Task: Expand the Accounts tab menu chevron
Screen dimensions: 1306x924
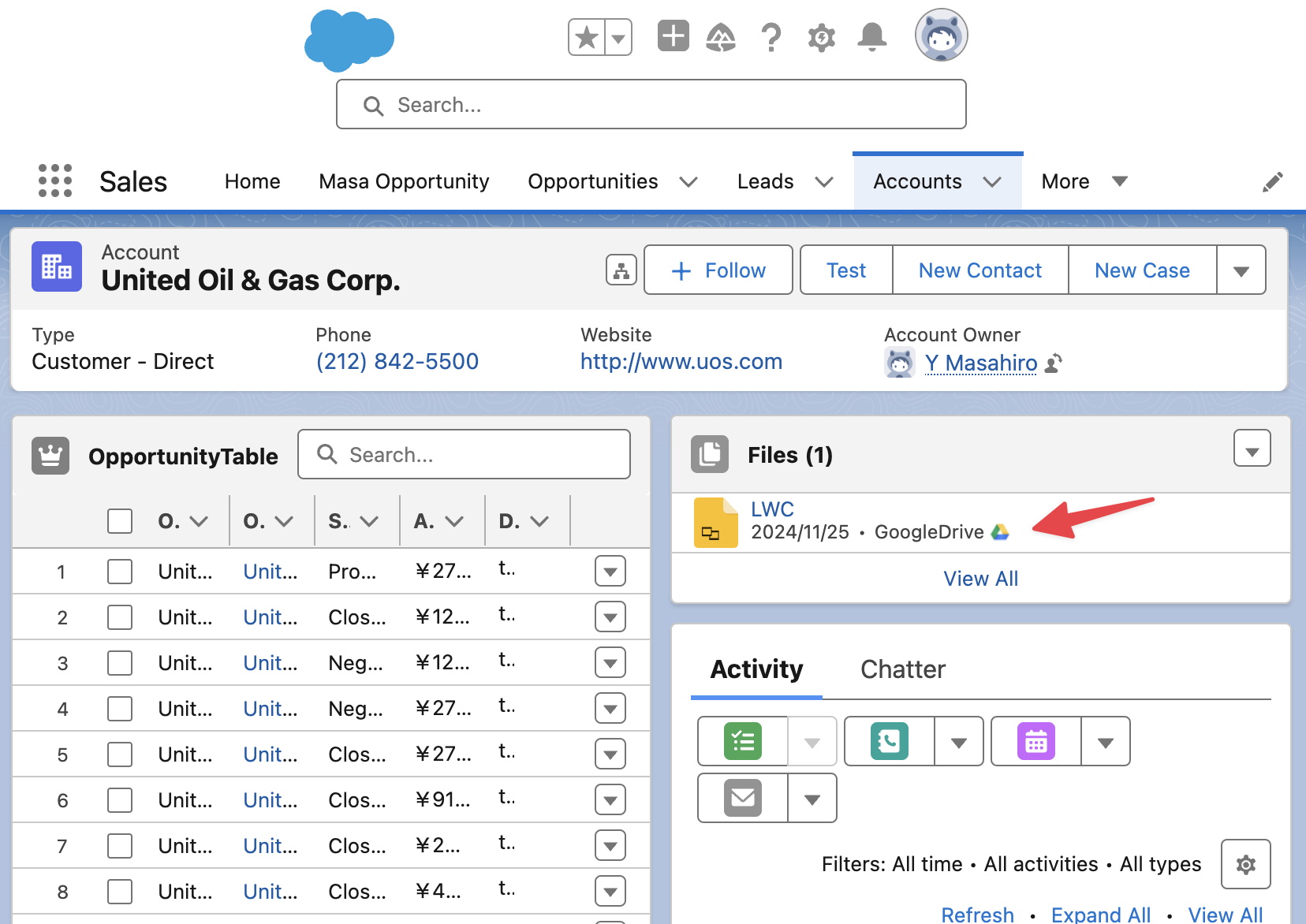Action: pos(992,182)
